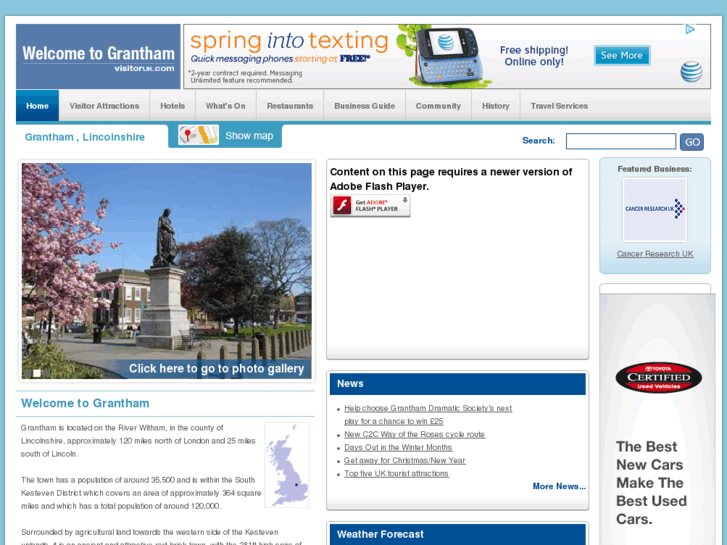The width and height of the screenshot is (727, 545).
Task: Click the More News... link
Action: [x=559, y=486]
